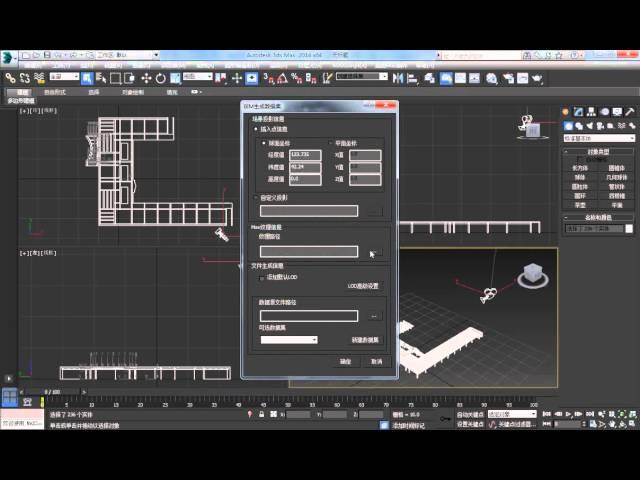
Task: Open the Standard Primitives category dropdown
Action: coord(599,138)
